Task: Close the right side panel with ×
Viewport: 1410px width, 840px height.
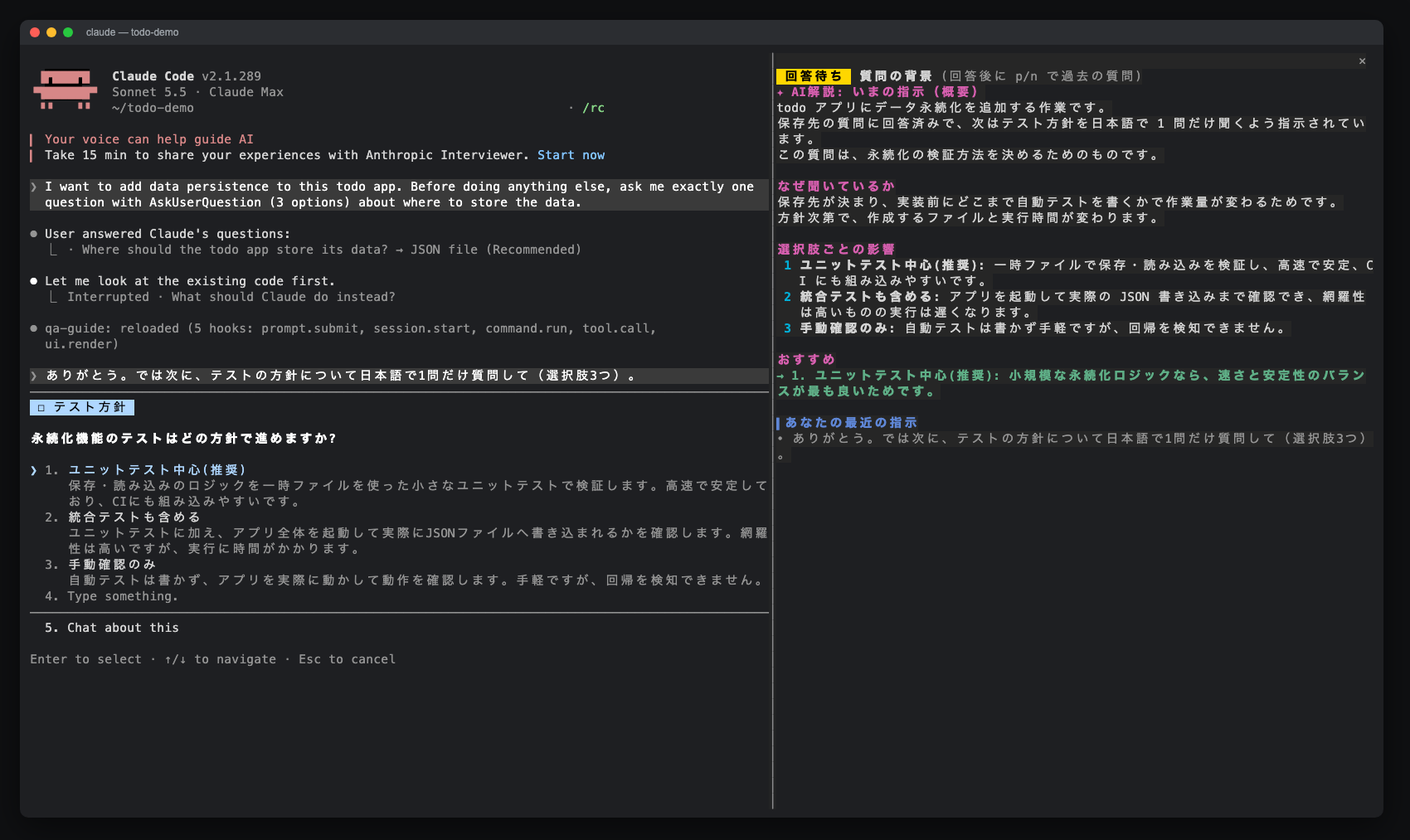Action: (x=1362, y=61)
